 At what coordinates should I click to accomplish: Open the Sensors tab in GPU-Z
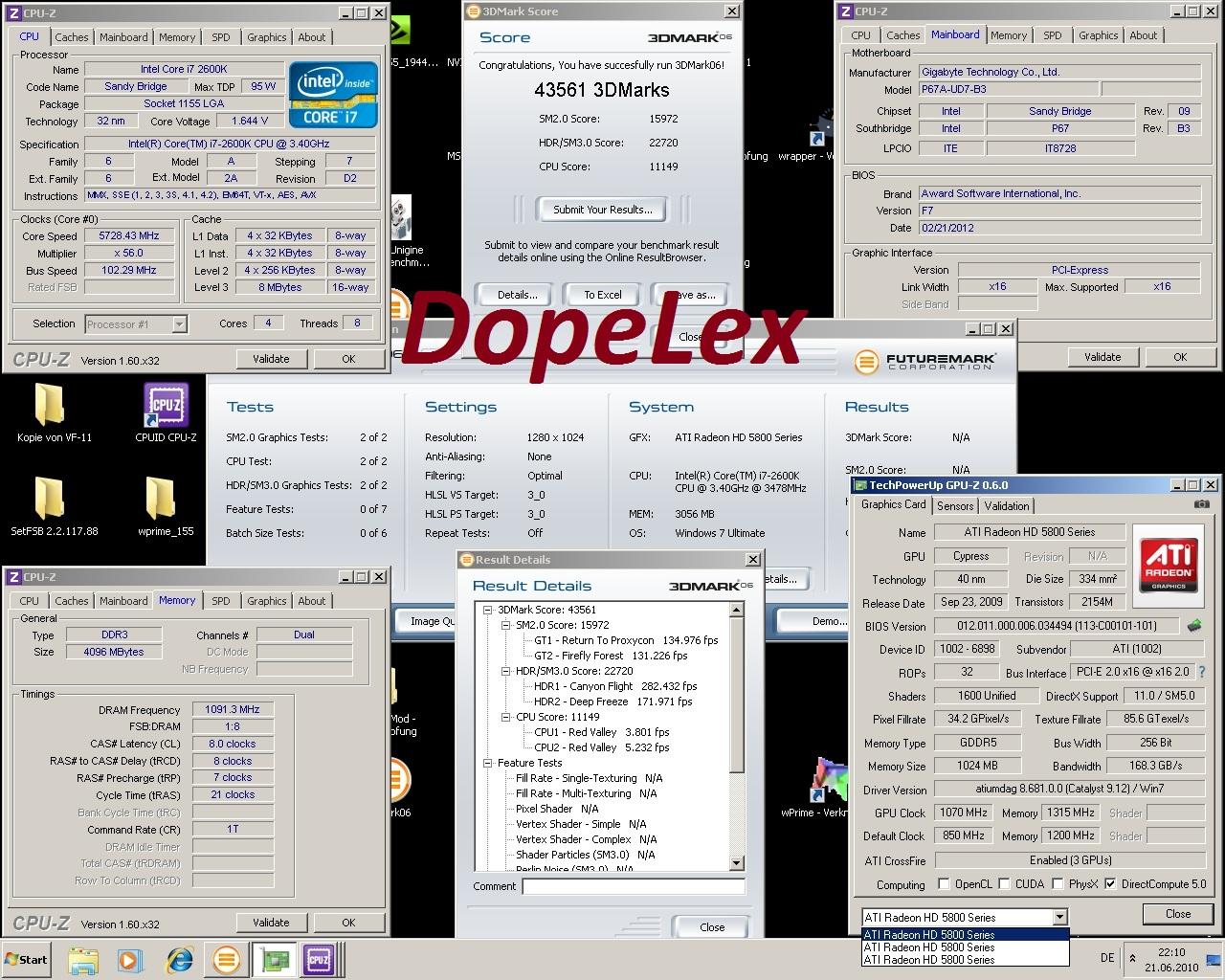click(955, 506)
